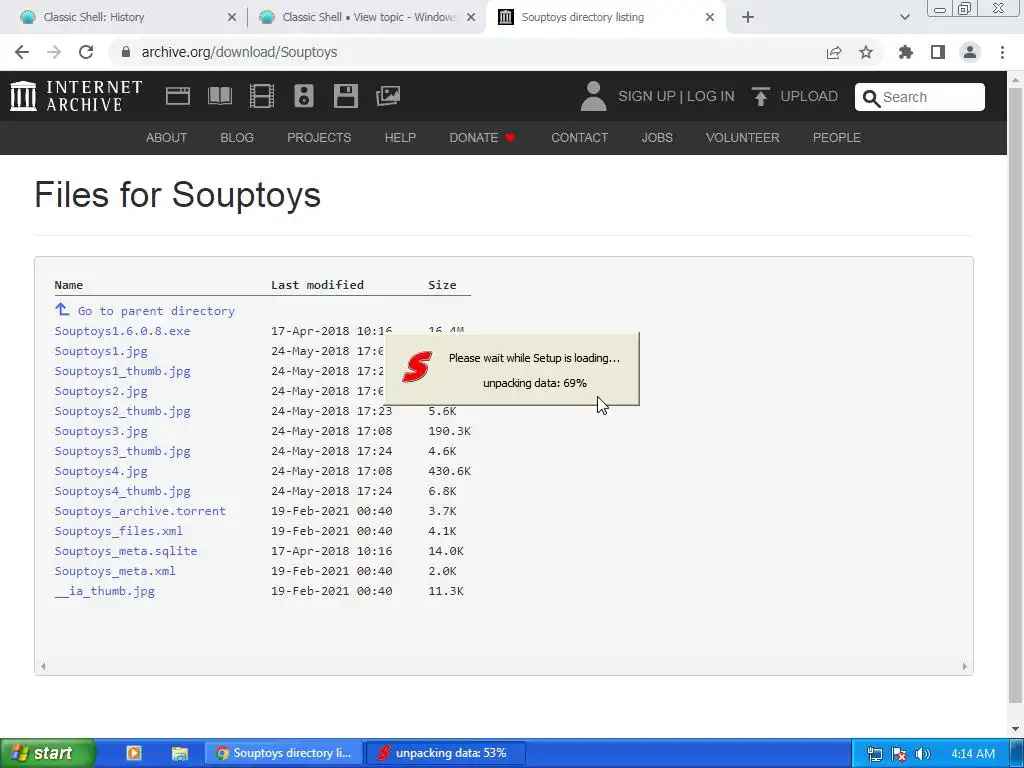Open Souptoys_files.xml link
The height and width of the screenshot is (768, 1024).
pyautogui.click(x=118, y=531)
